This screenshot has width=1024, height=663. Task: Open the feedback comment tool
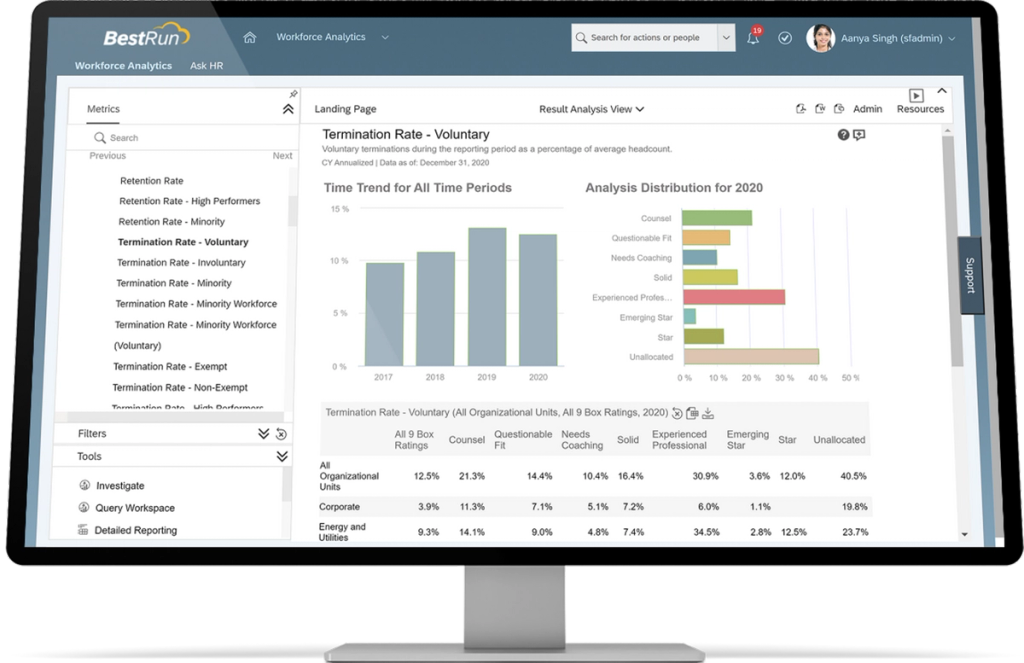pos(858,134)
